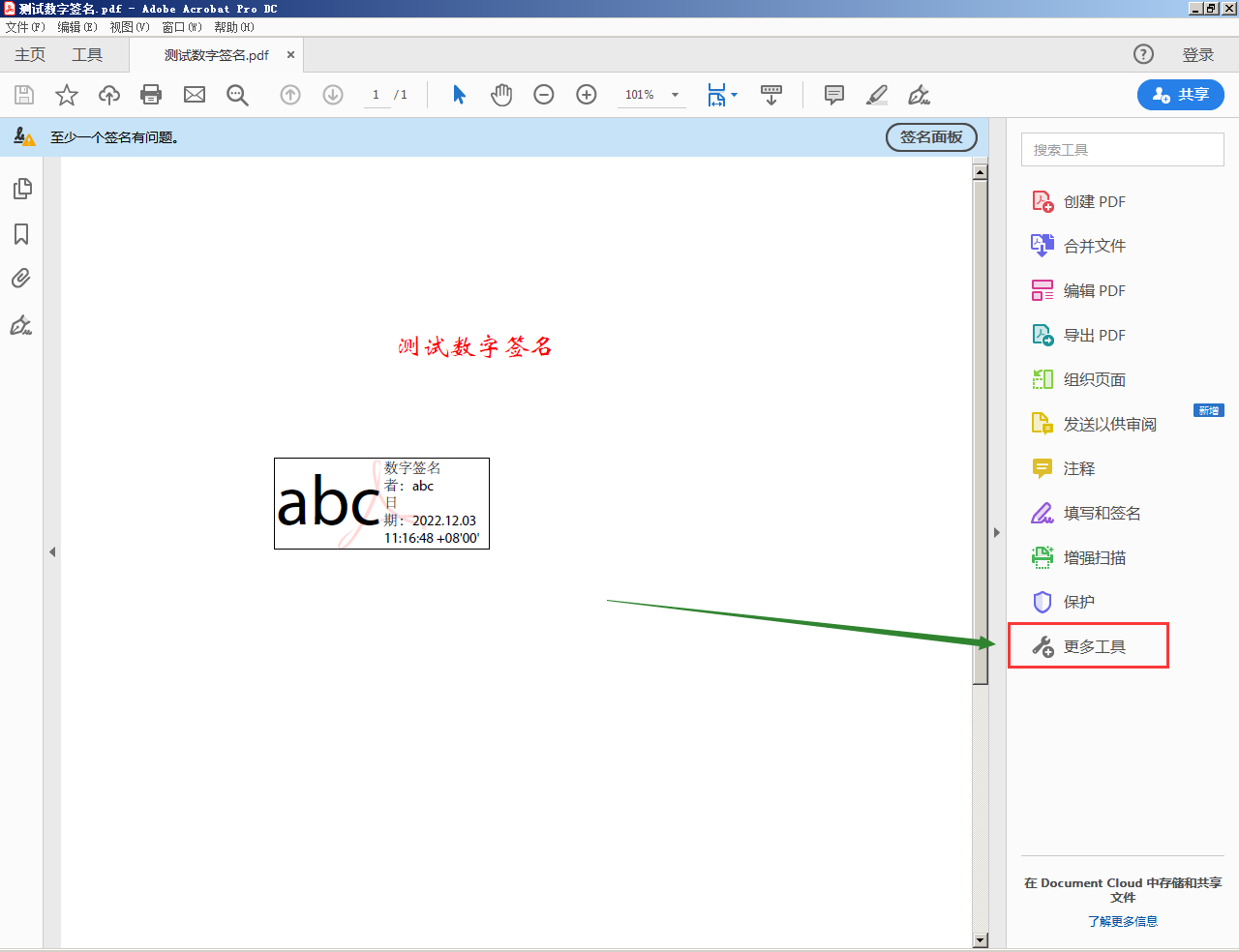Click the 搜索工具 search field
Screen dimensions: 1239x952
click(1122, 150)
